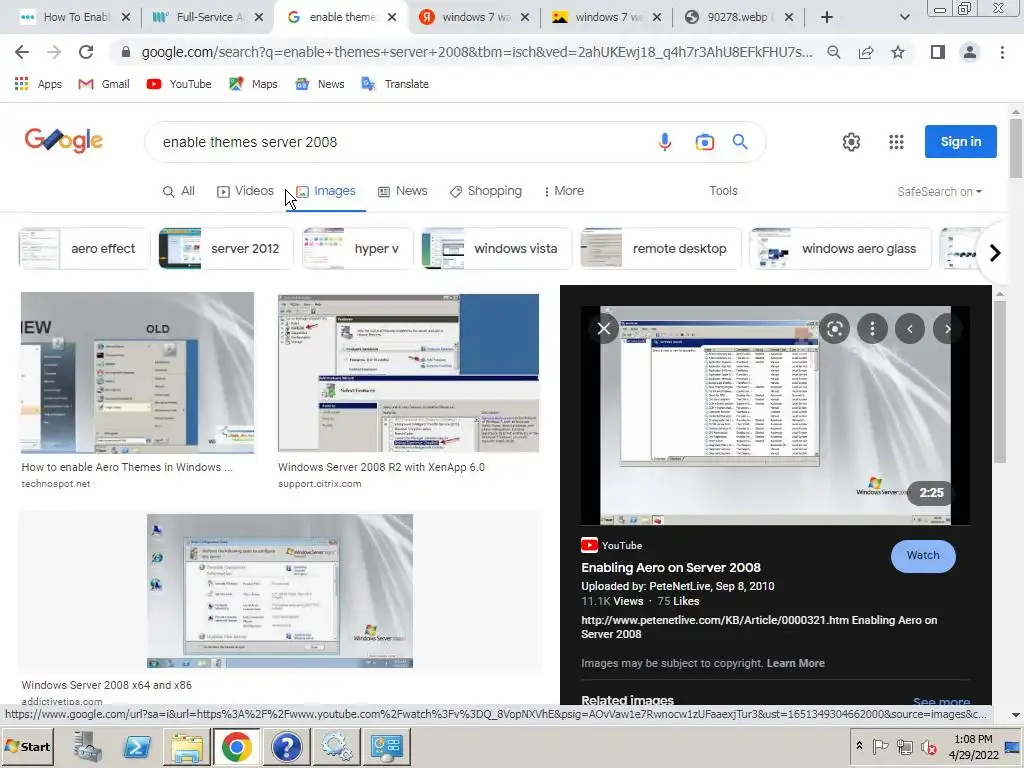1024x768 pixels.
Task: Select windows vista suggestion chip
Action: (496, 249)
